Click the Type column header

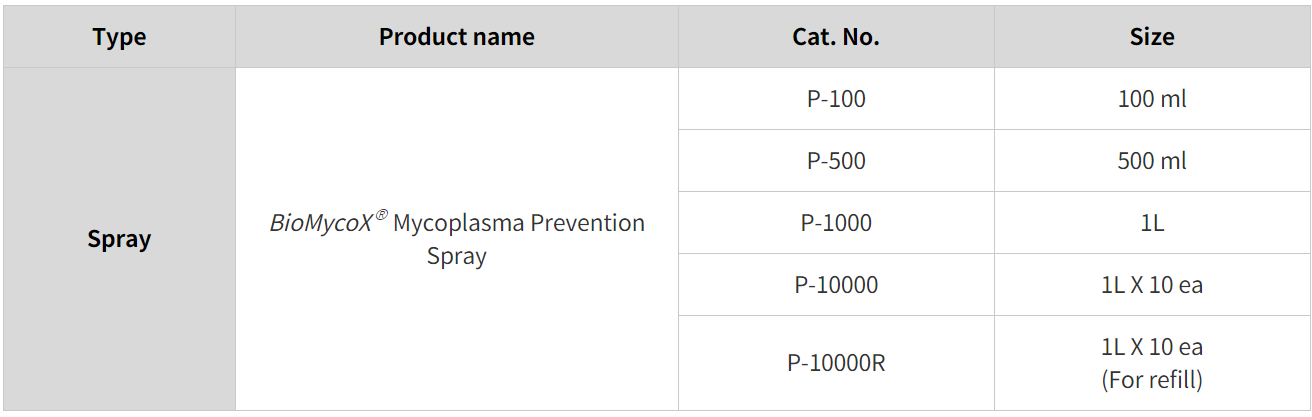(119, 37)
